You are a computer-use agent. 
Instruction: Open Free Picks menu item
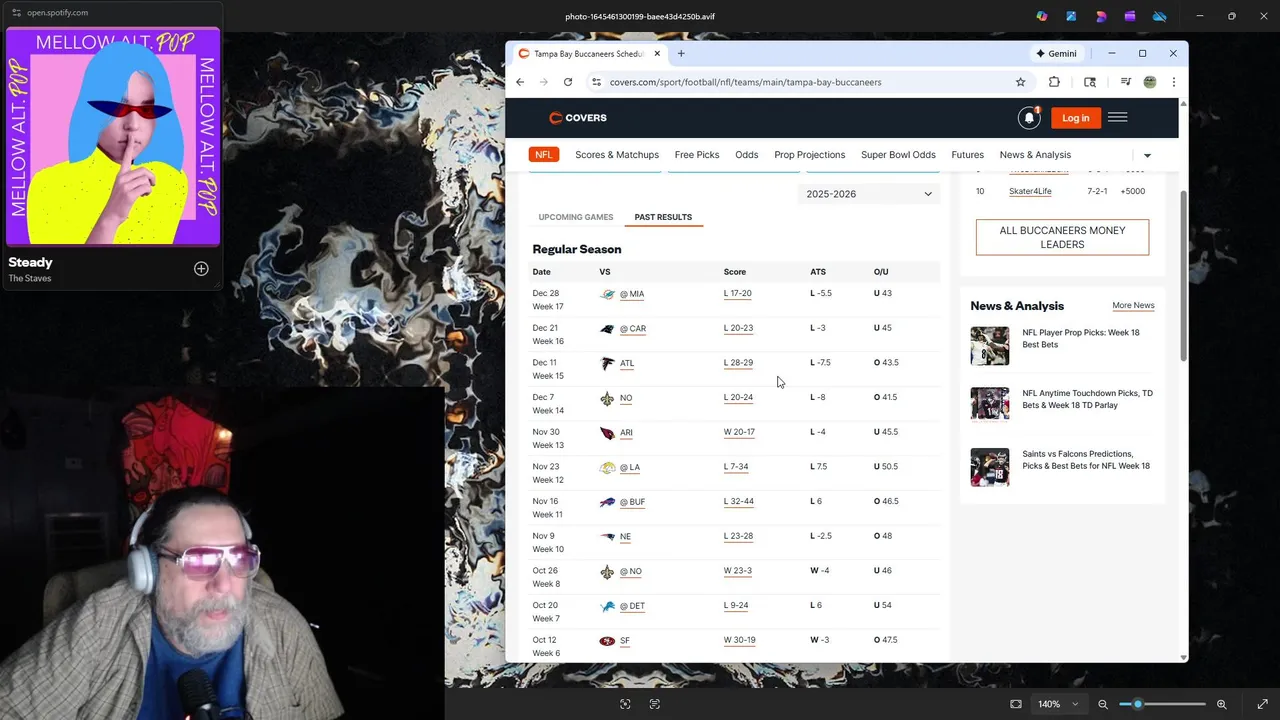click(x=697, y=155)
